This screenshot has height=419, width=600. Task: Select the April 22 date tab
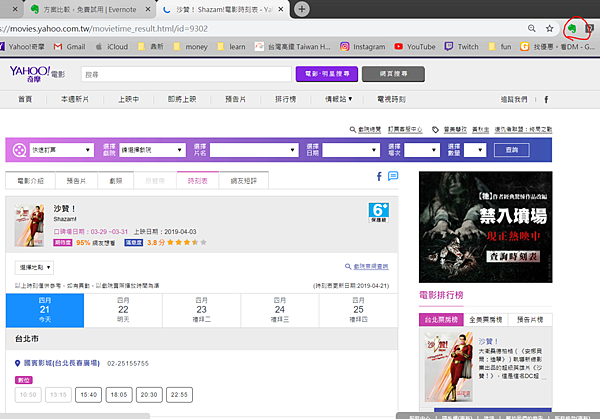123,310
